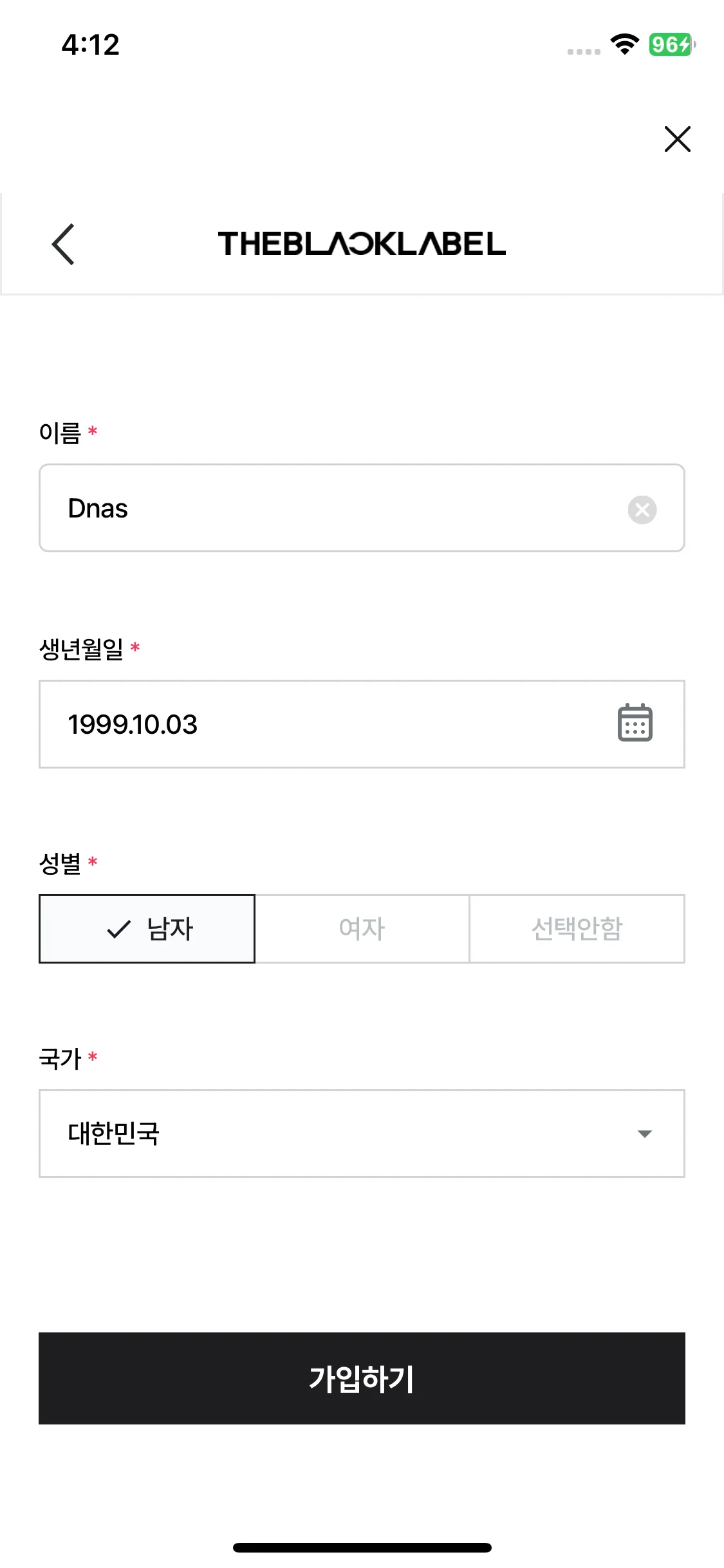Click the checkmark beside 남자

point(119,929)
